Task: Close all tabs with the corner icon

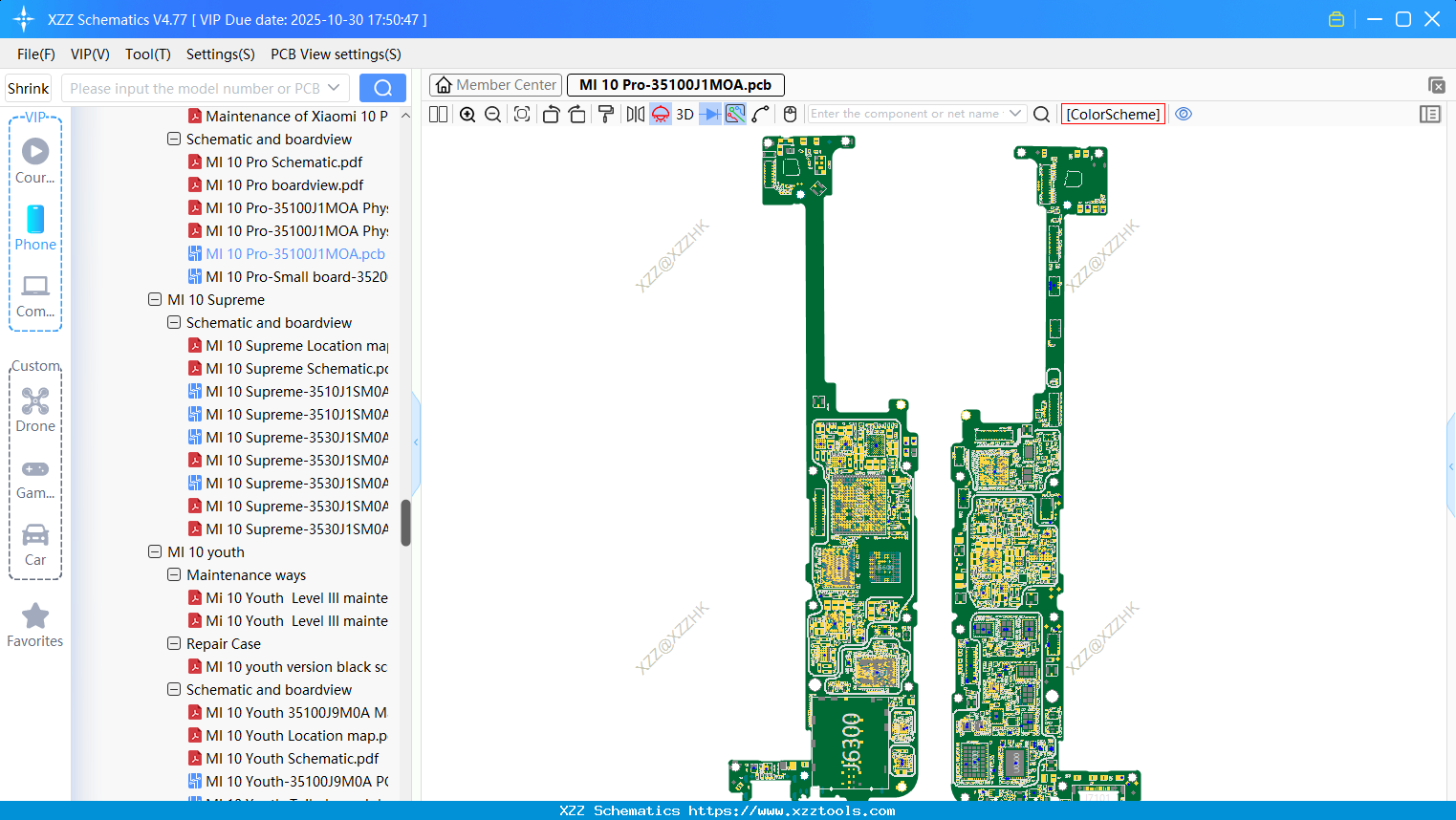Action: pos(1436,85)
